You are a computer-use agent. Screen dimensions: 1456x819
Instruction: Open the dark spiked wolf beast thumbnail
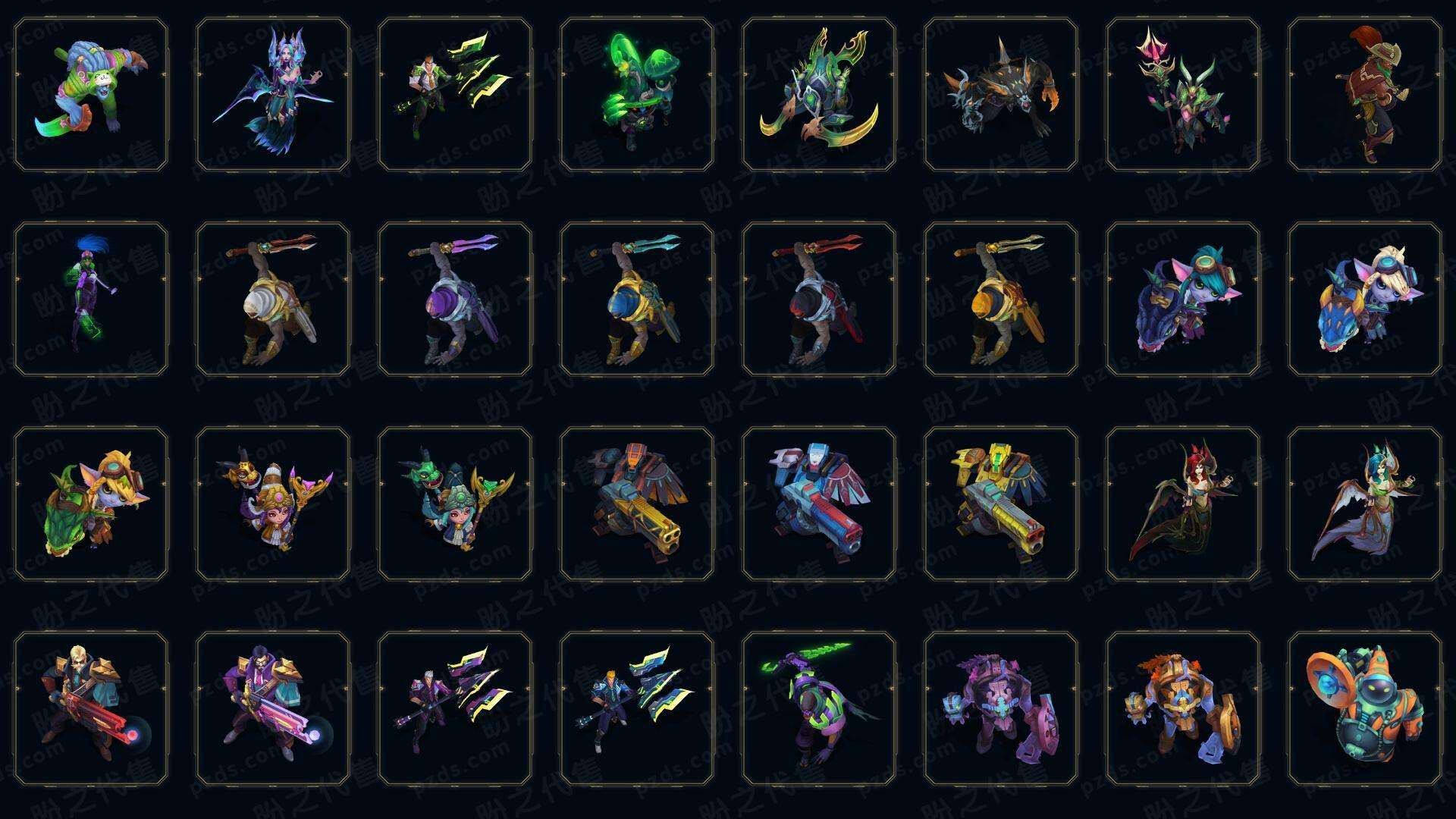[1001, 95]
